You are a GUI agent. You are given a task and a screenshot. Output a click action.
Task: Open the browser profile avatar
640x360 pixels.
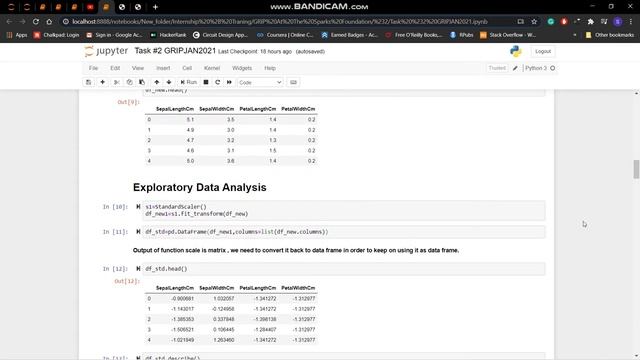tap(618, 21)
